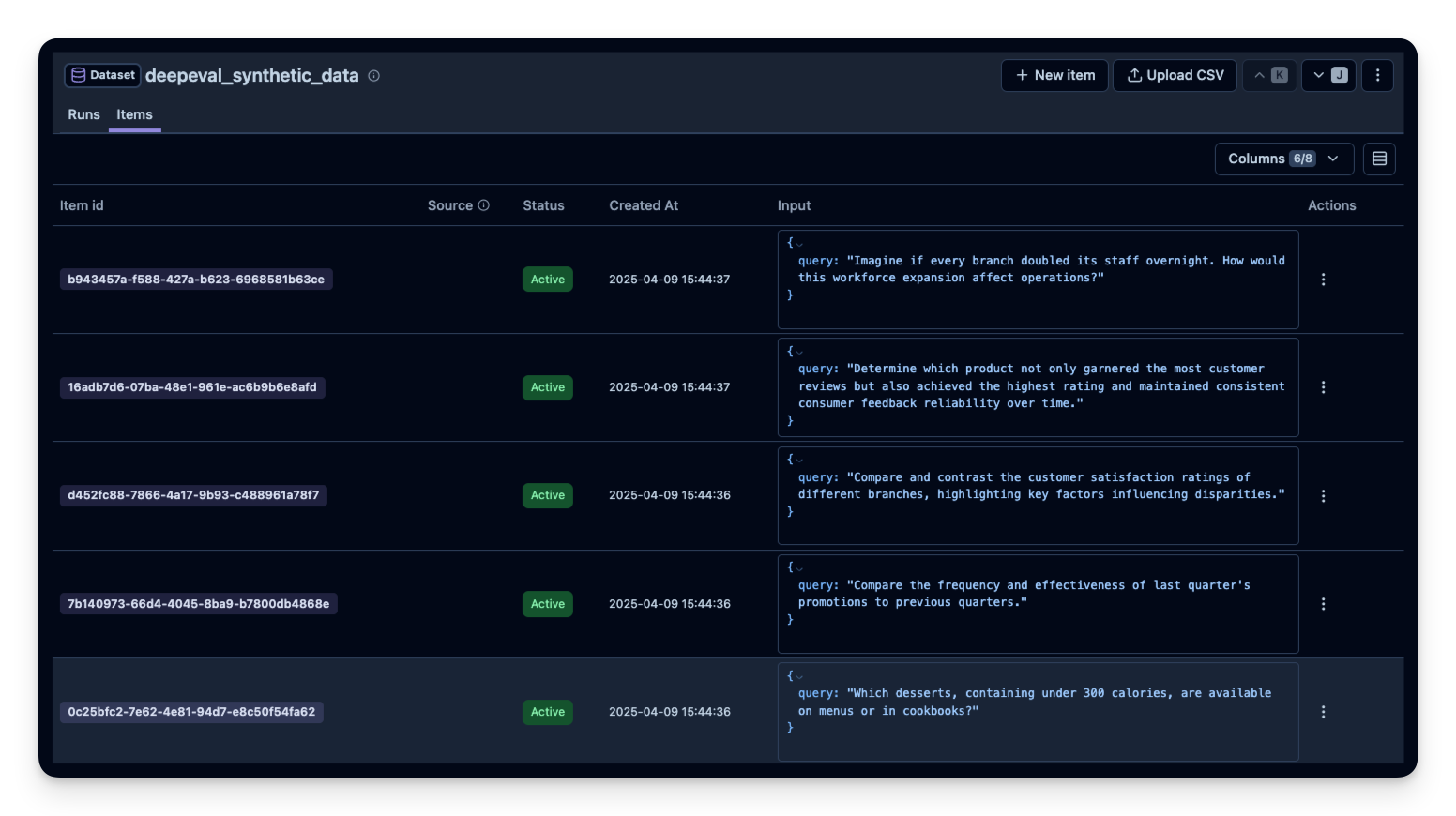Image resolution: width=1456 pixels, height=816 pixels.
Task: Open the actions menu for item d452fc88
Action: (x=1323, y=495)
